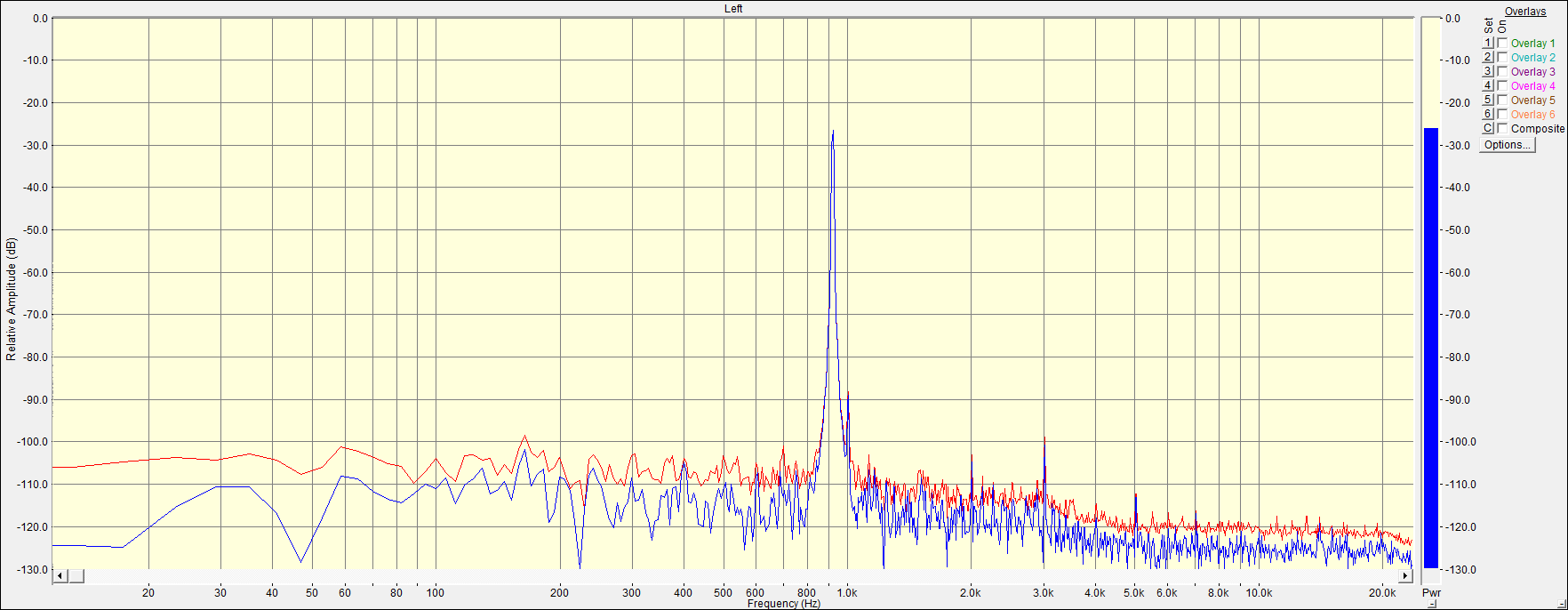Screen dimensions: 1568x610
Task: Click Set button 5 for Overlay 5
Action: pyautogui.click(x=1487, y=100)
